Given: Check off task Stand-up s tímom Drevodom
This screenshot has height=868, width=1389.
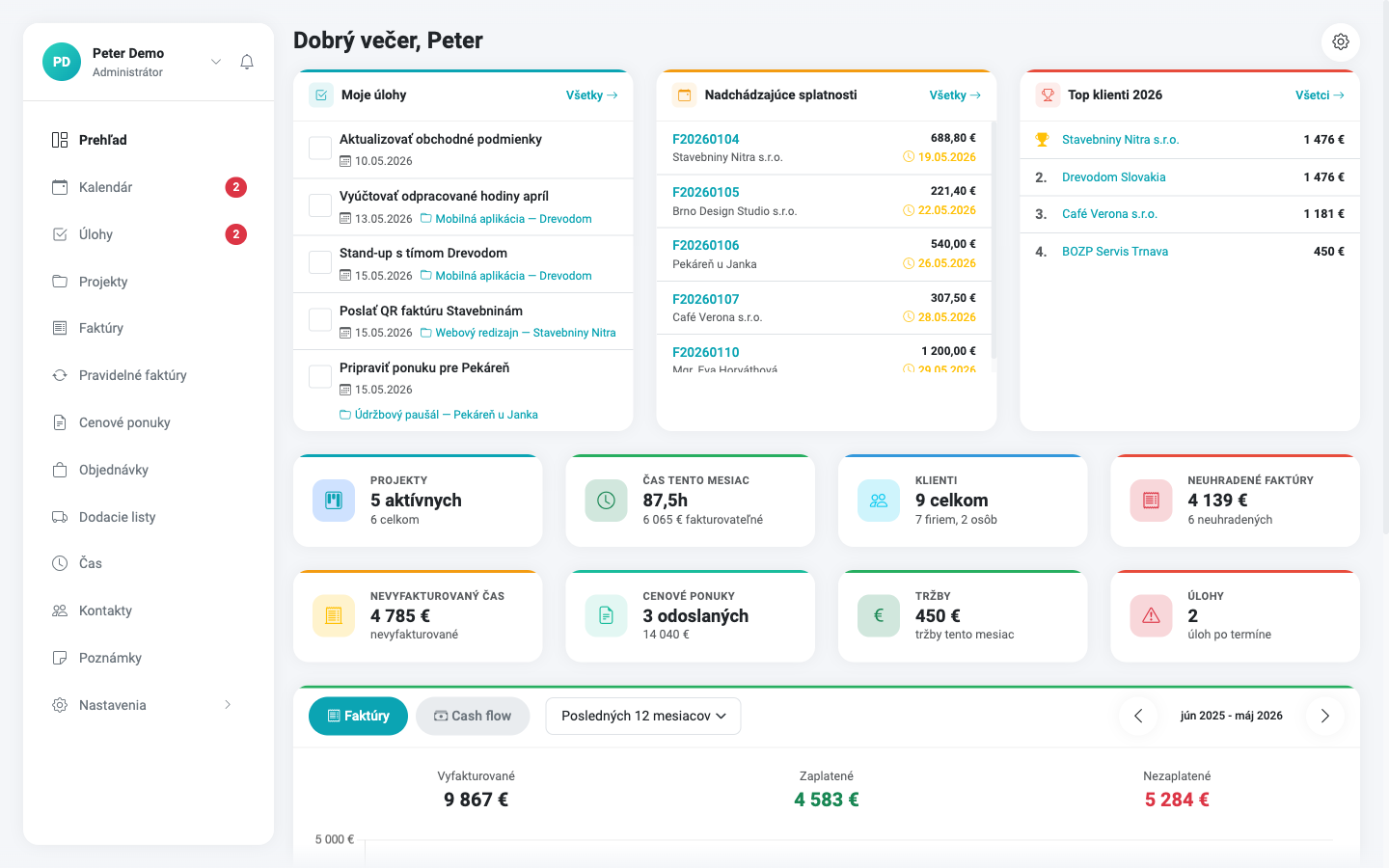Looking at the screenshot, I should pos(320,262).
